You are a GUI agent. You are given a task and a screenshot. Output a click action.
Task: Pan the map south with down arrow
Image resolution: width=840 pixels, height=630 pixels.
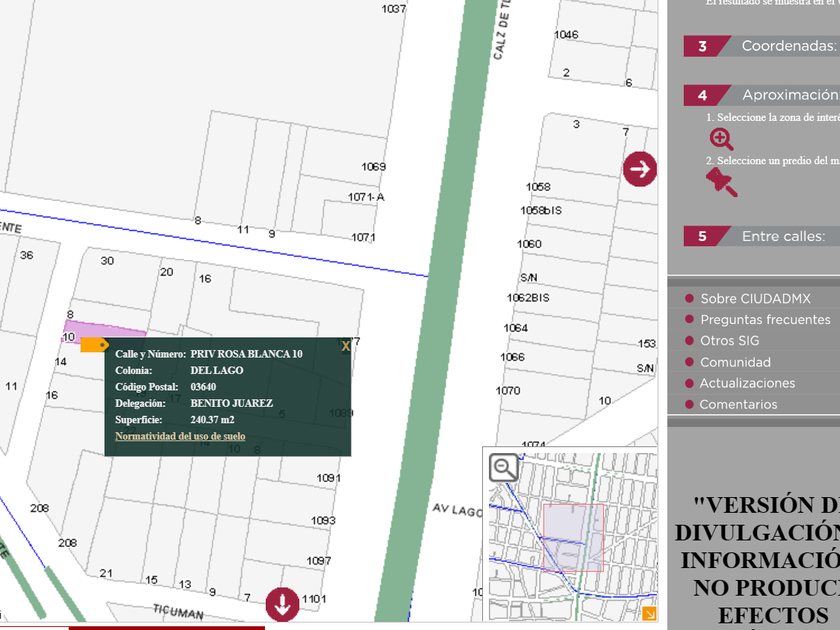[x=282, y=604]
